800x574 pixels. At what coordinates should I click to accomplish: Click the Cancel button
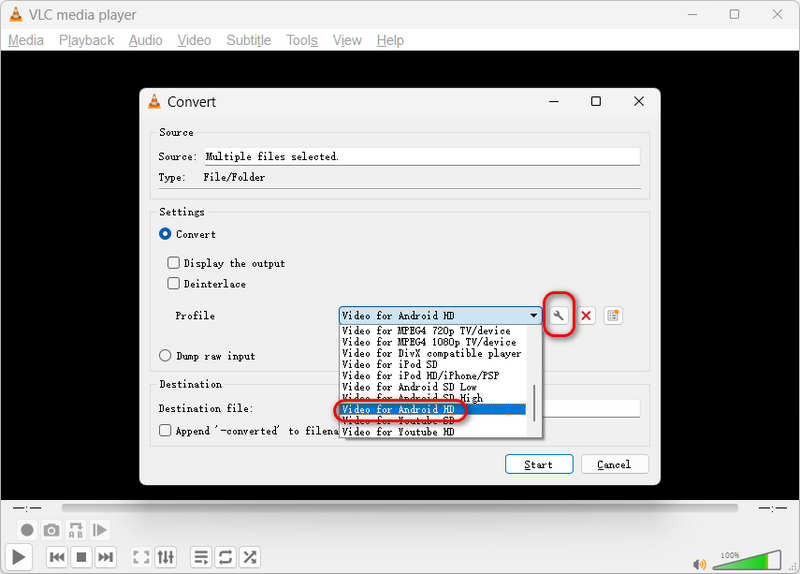[x=614, y=464]
